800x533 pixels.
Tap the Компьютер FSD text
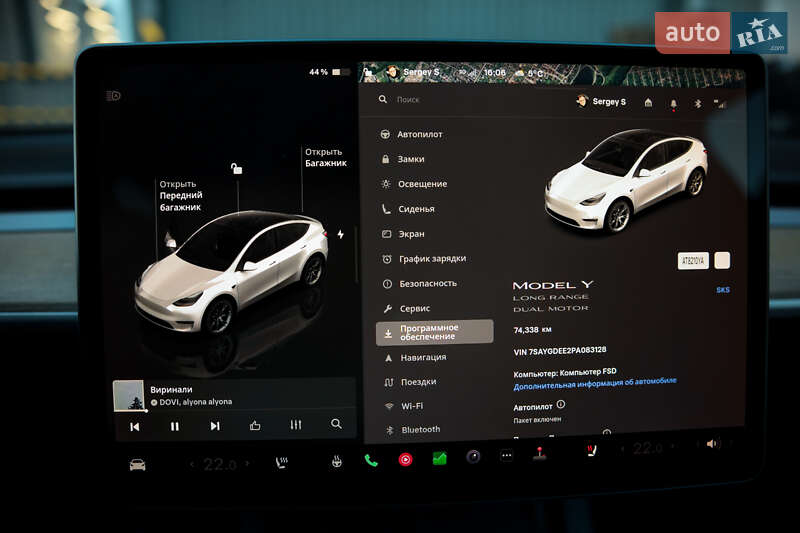(x=588, y=372)
